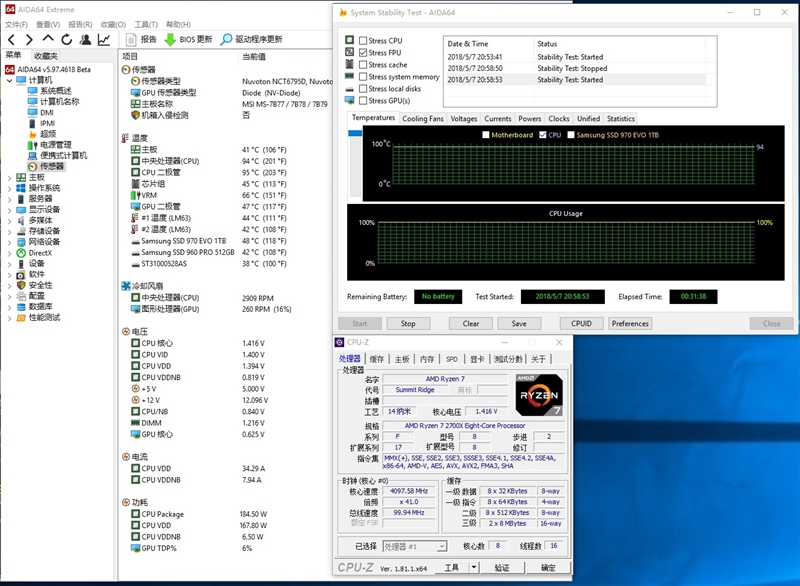Click the 驱动程序更新 magnifier icon
This screenshot has height=586, width=800.
pyautogui.click(x=226, y=39)
